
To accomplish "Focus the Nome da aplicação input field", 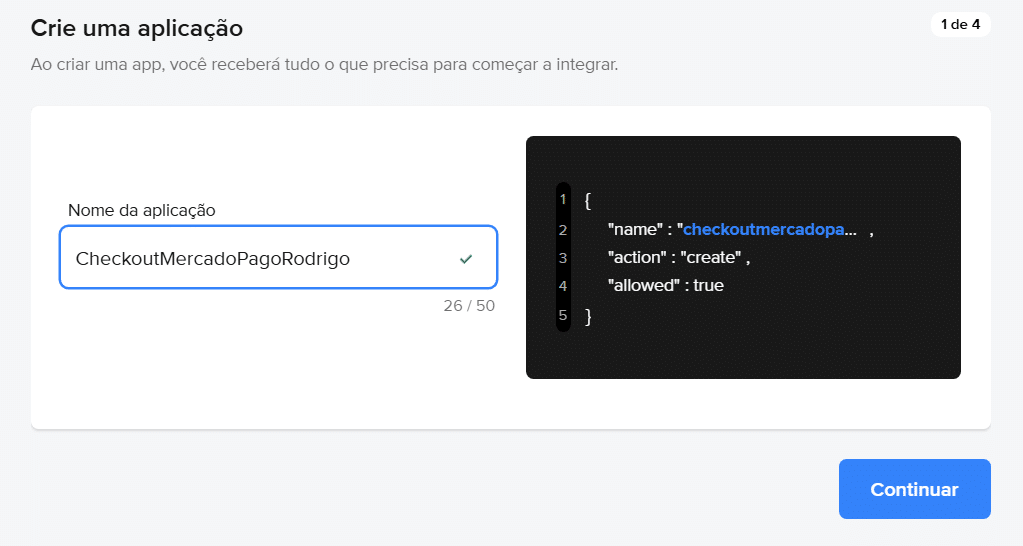I will point(279,257).
